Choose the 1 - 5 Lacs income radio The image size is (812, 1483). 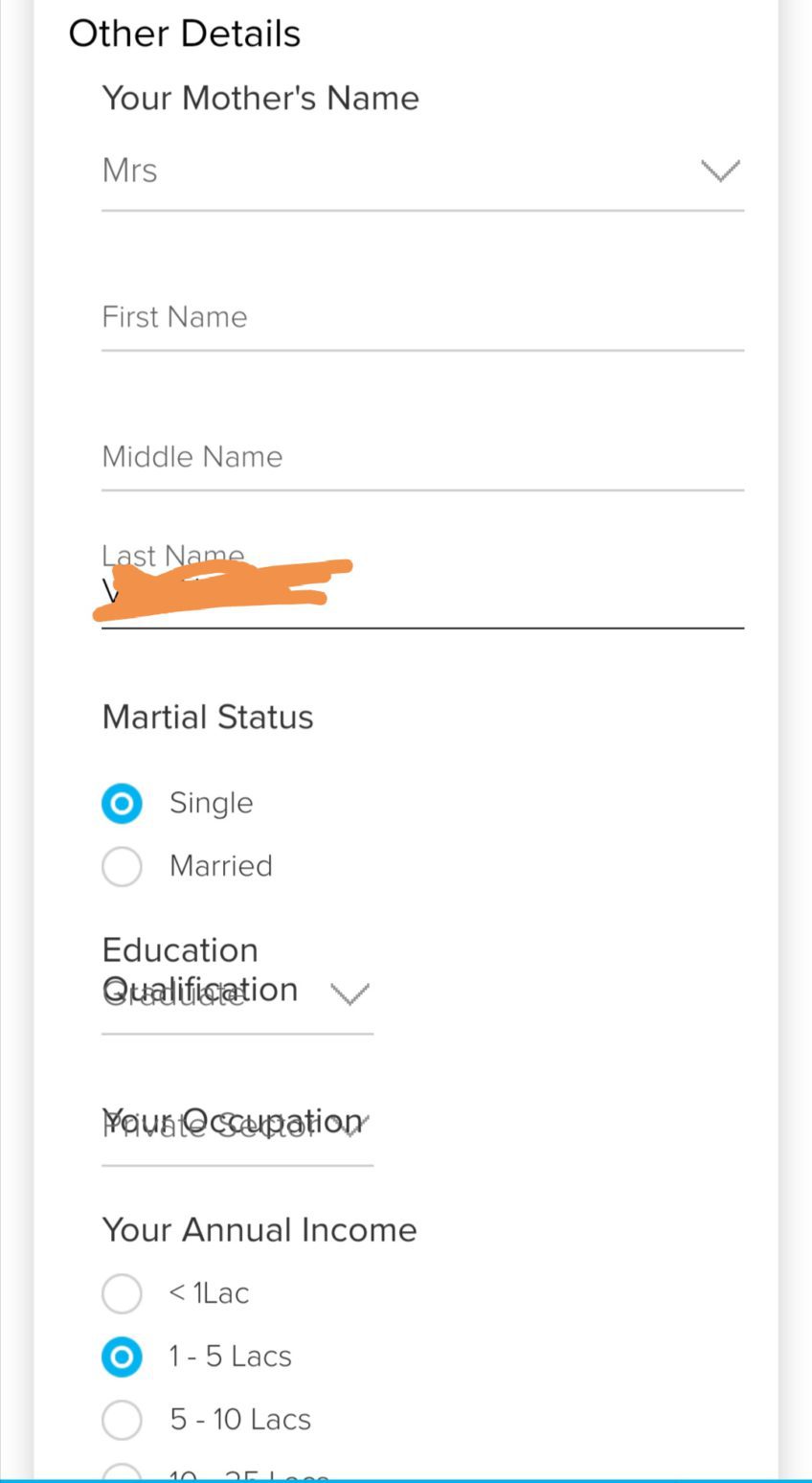pos(122,1358)
